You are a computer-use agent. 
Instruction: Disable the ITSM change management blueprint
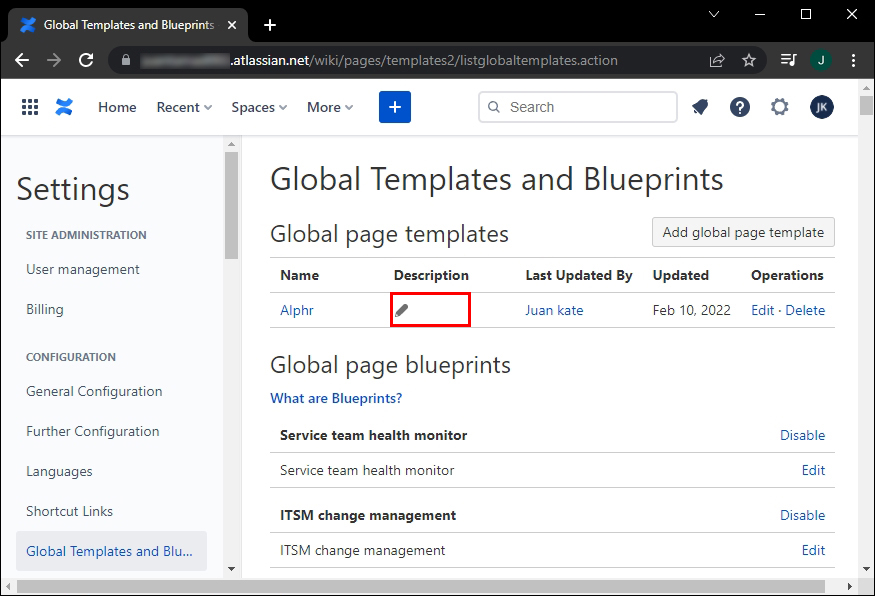point(802,515)
